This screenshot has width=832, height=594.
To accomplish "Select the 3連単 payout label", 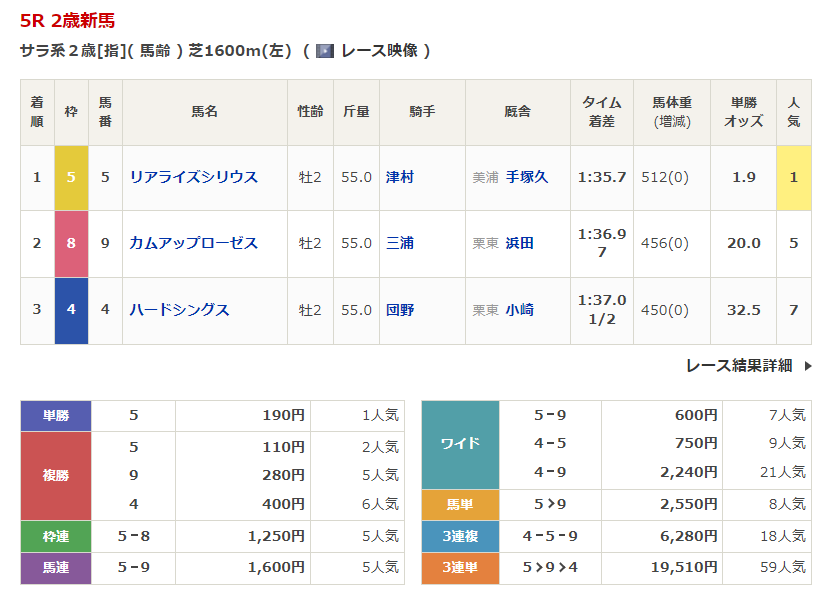I will tap(460, 567).
